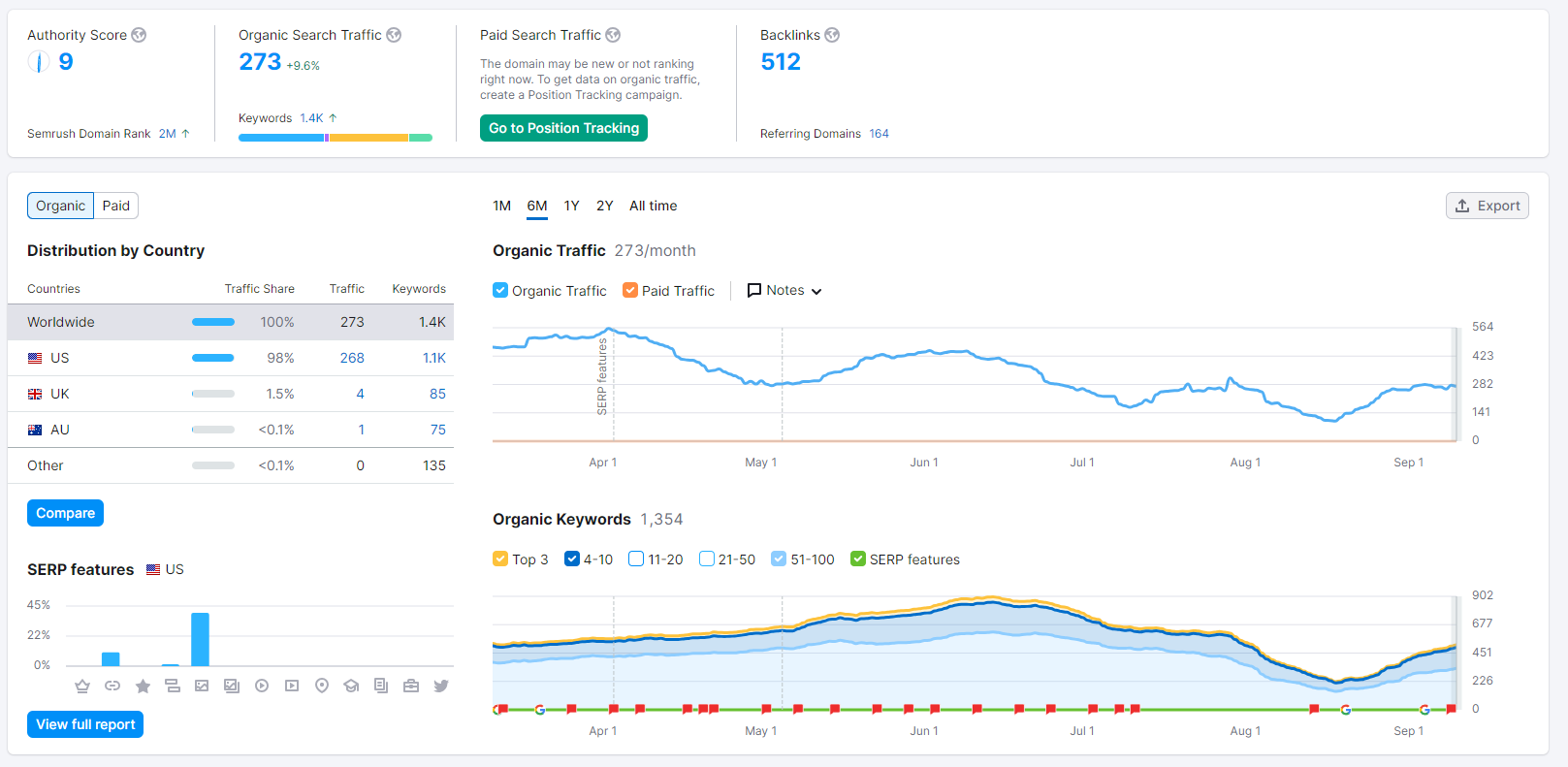This screenshot has height=767, width=1568.
Task: Open the 273 organic search traffic link
Action: (260, 62)
